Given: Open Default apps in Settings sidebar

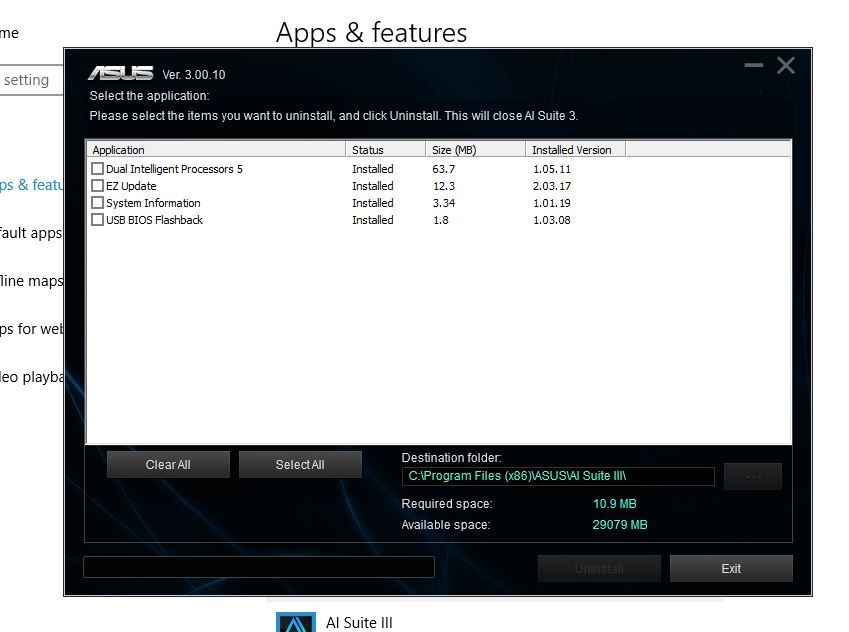Looking at the screenshot, I should coord(31,233).
